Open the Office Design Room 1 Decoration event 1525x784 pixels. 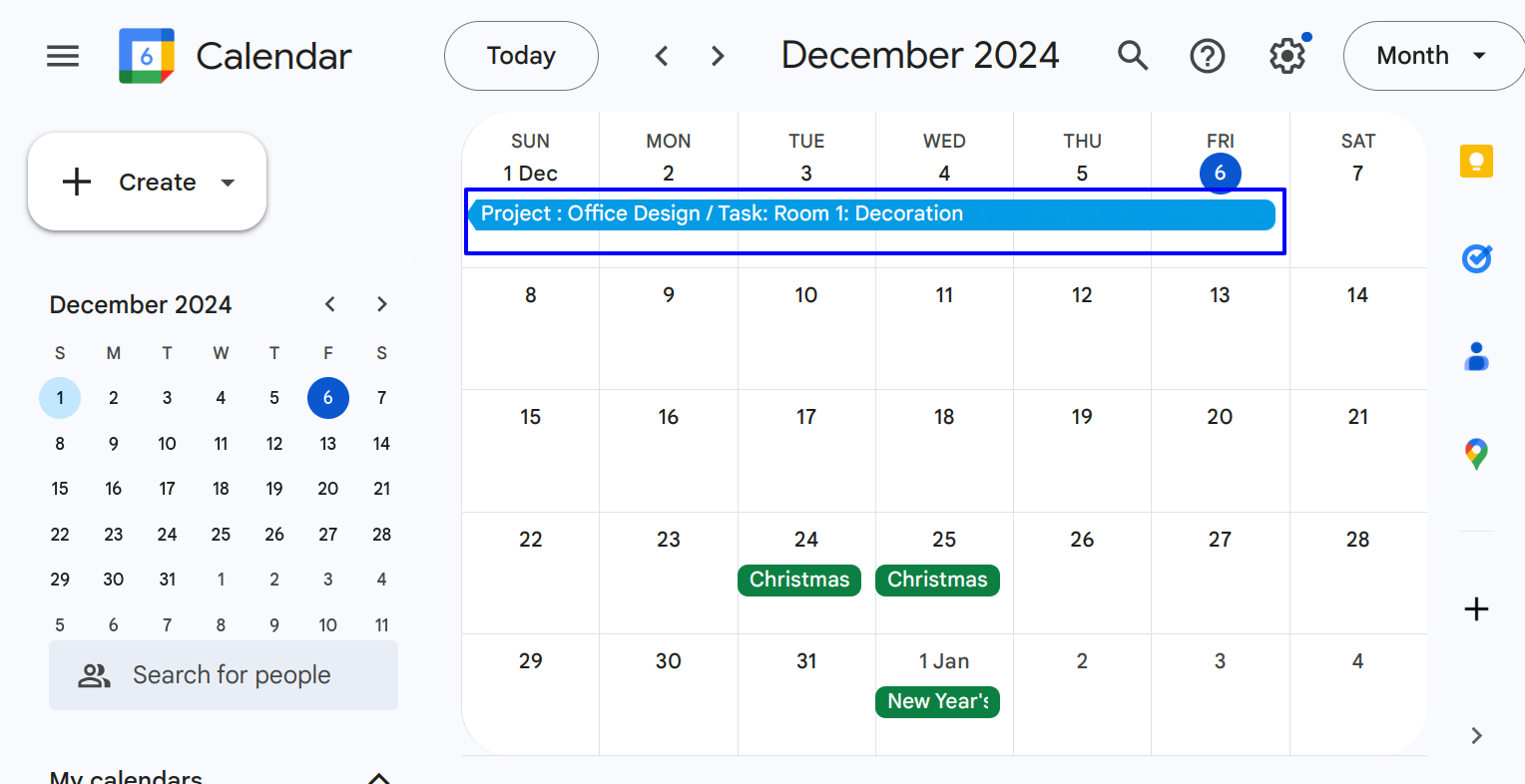click(x=871, y=214)
